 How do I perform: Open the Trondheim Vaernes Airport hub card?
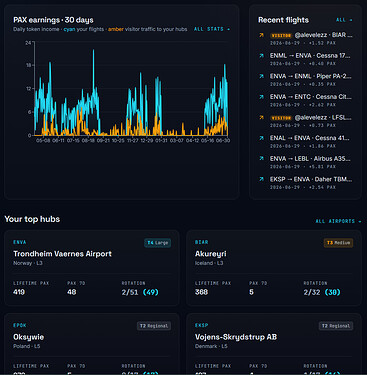coord(92,268)
